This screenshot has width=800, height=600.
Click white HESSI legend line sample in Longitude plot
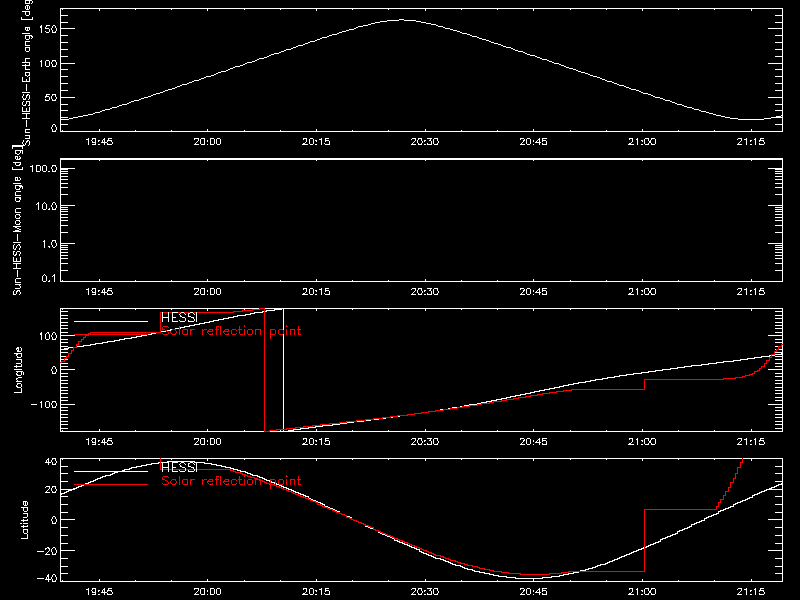(x=111, y=321)
